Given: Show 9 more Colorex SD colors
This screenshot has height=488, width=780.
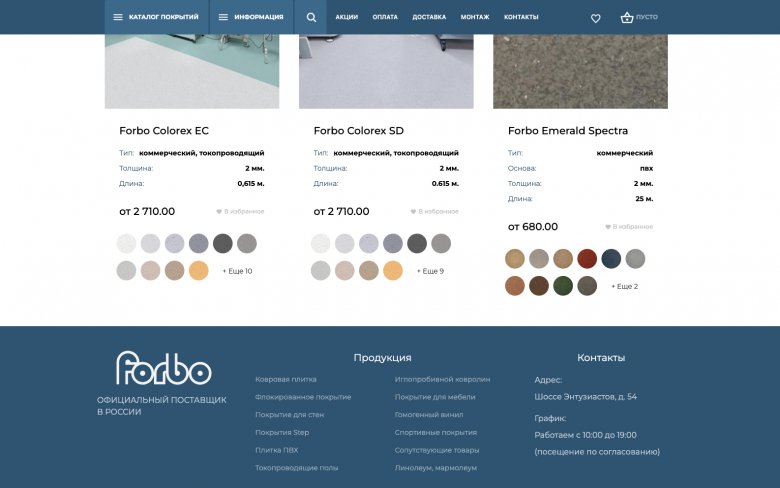Looking at the screenshot, I should (x=430, y=271).
